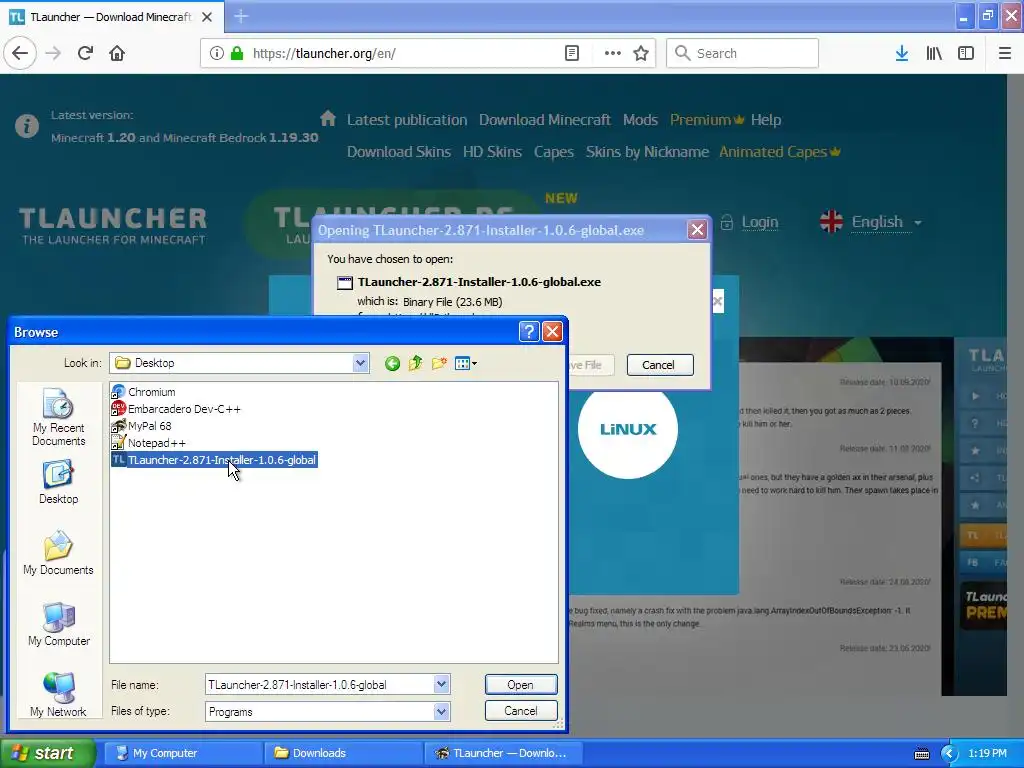Viewport: 1024px width, 768px height.
Task: Open Download Minecraft site menu item
Action: point(545,120)
